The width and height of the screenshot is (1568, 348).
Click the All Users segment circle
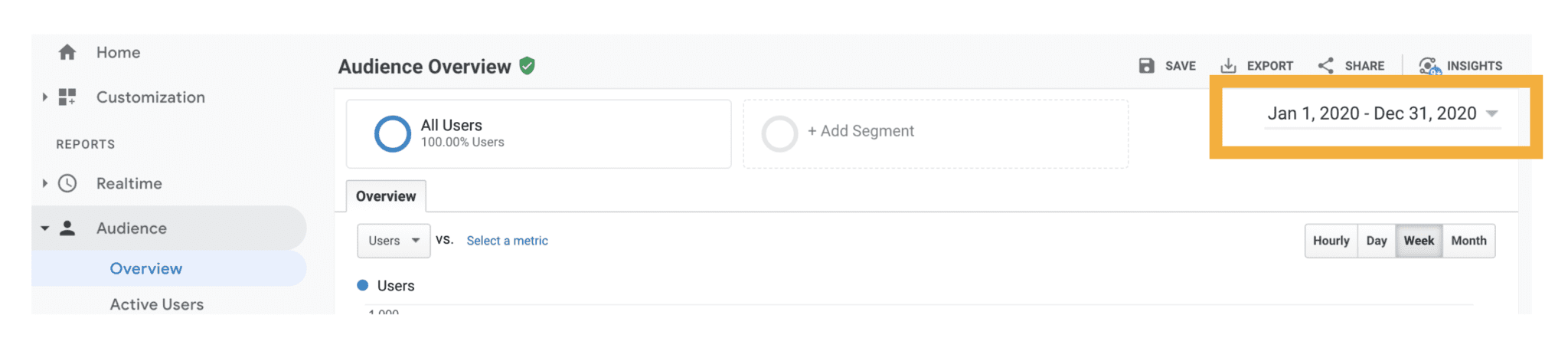point(393,133)
